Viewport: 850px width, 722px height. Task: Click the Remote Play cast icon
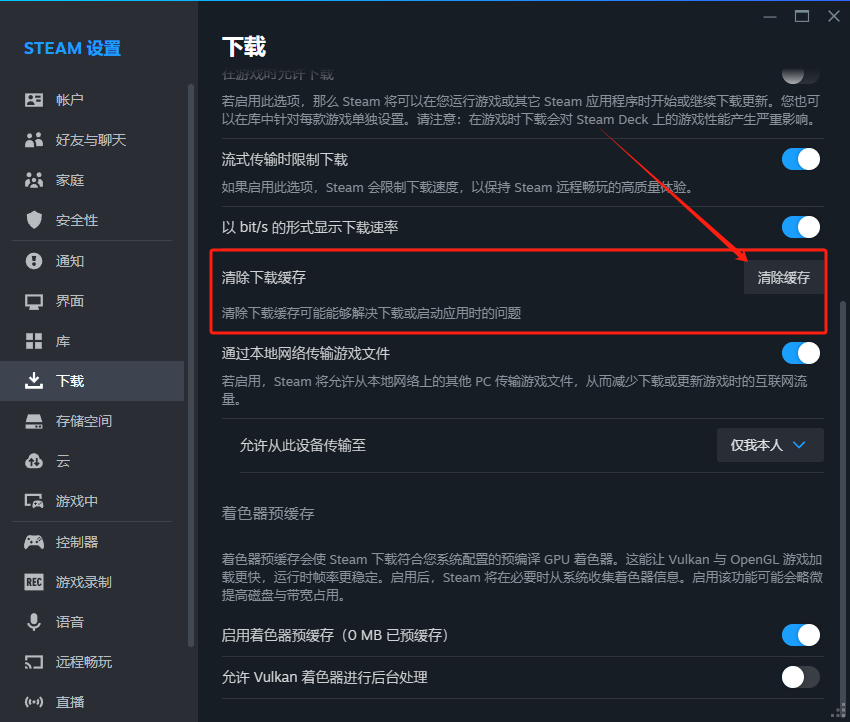pos(34,662)
